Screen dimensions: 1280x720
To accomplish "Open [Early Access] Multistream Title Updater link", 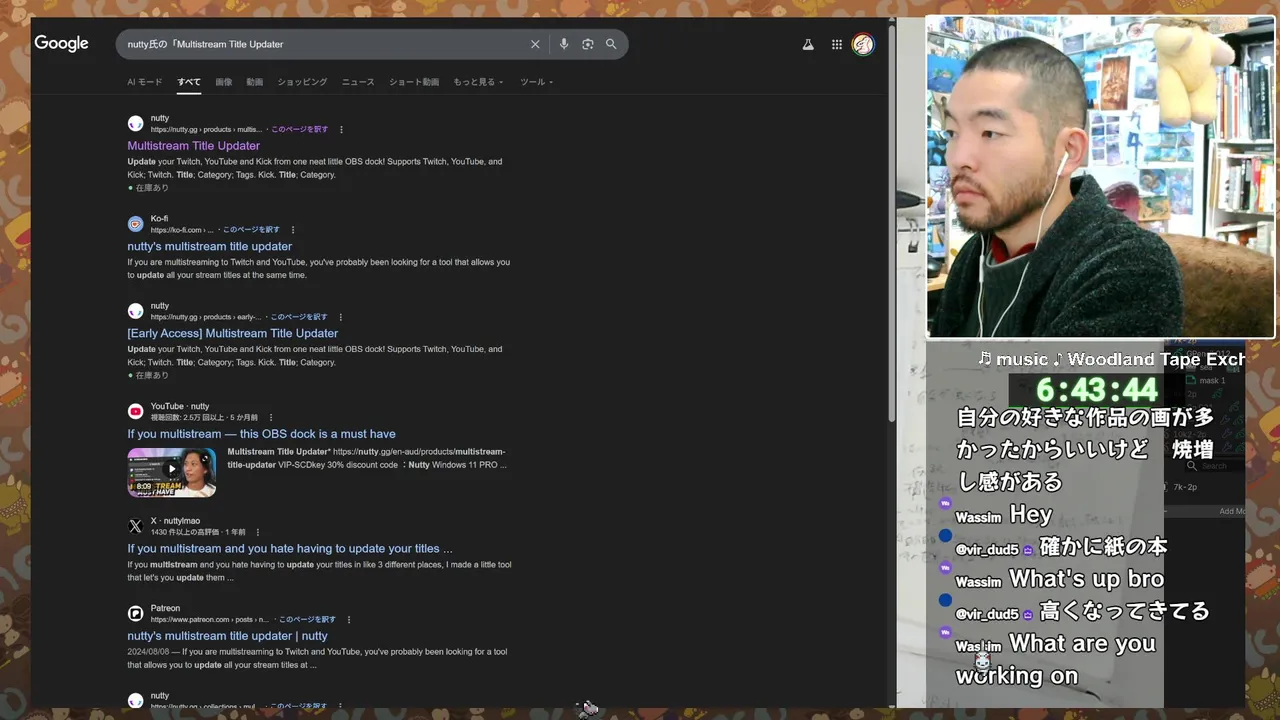I will coord(232,333).
